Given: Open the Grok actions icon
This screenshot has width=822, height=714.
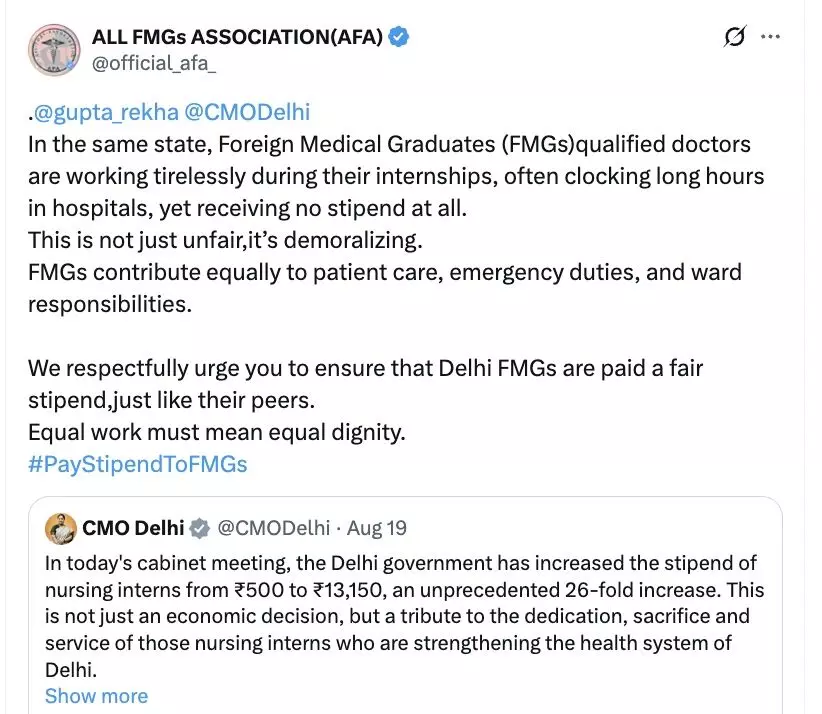Looking at the screenshot, I should 735,37.
